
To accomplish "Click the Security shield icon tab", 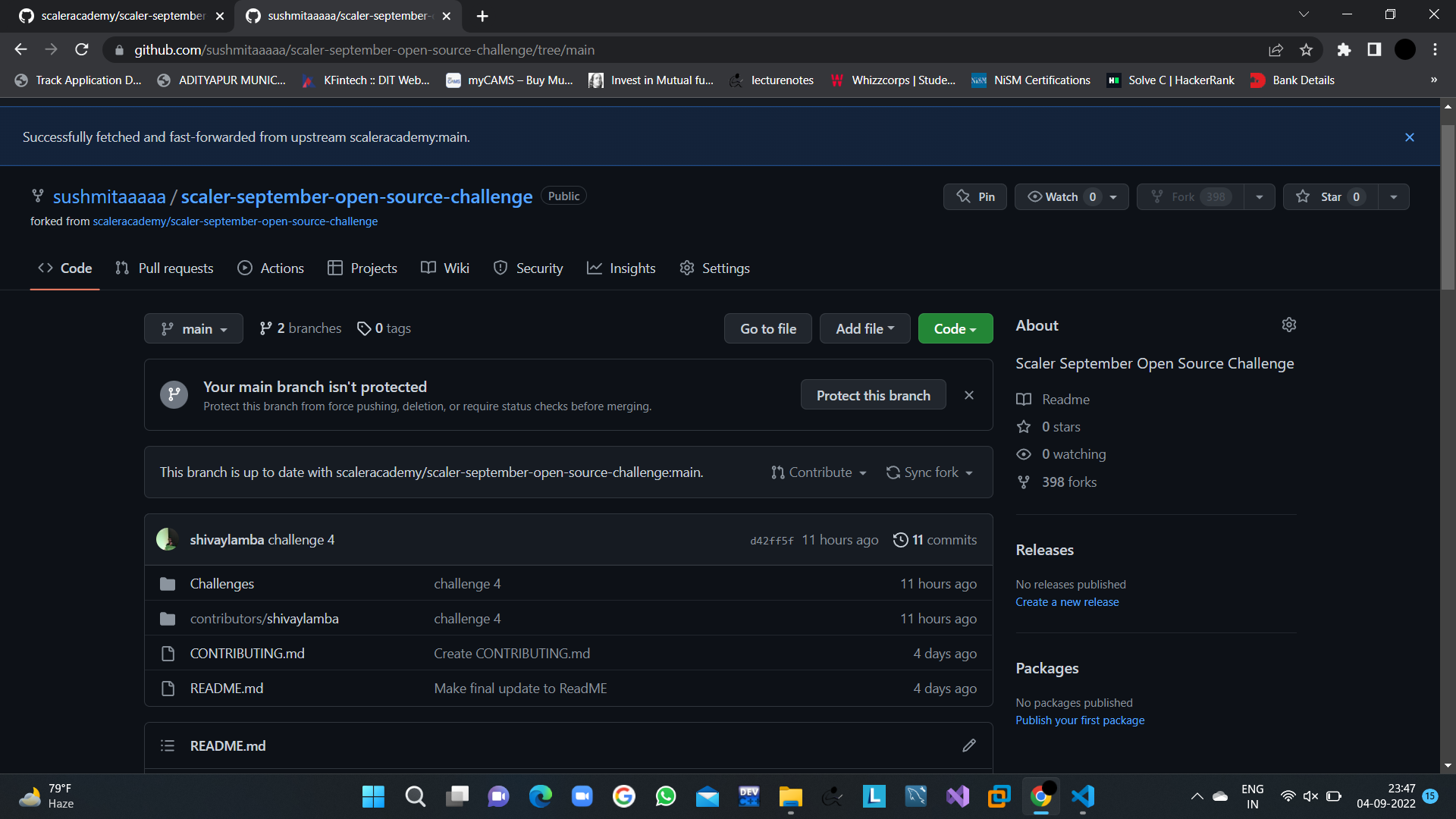I will [529, 268].
